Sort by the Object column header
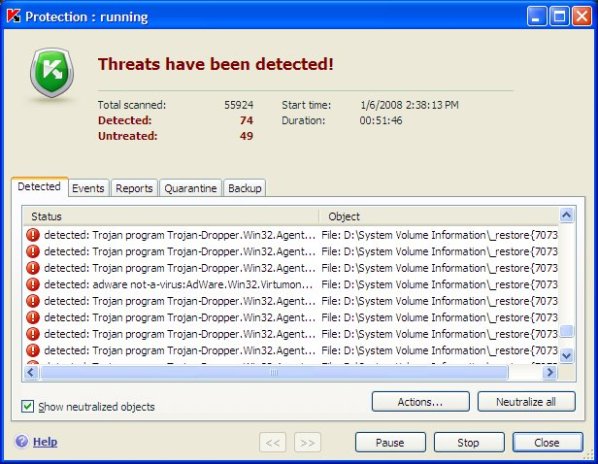The height and width of the screenshot is (464, 598). tap(439, 216)
